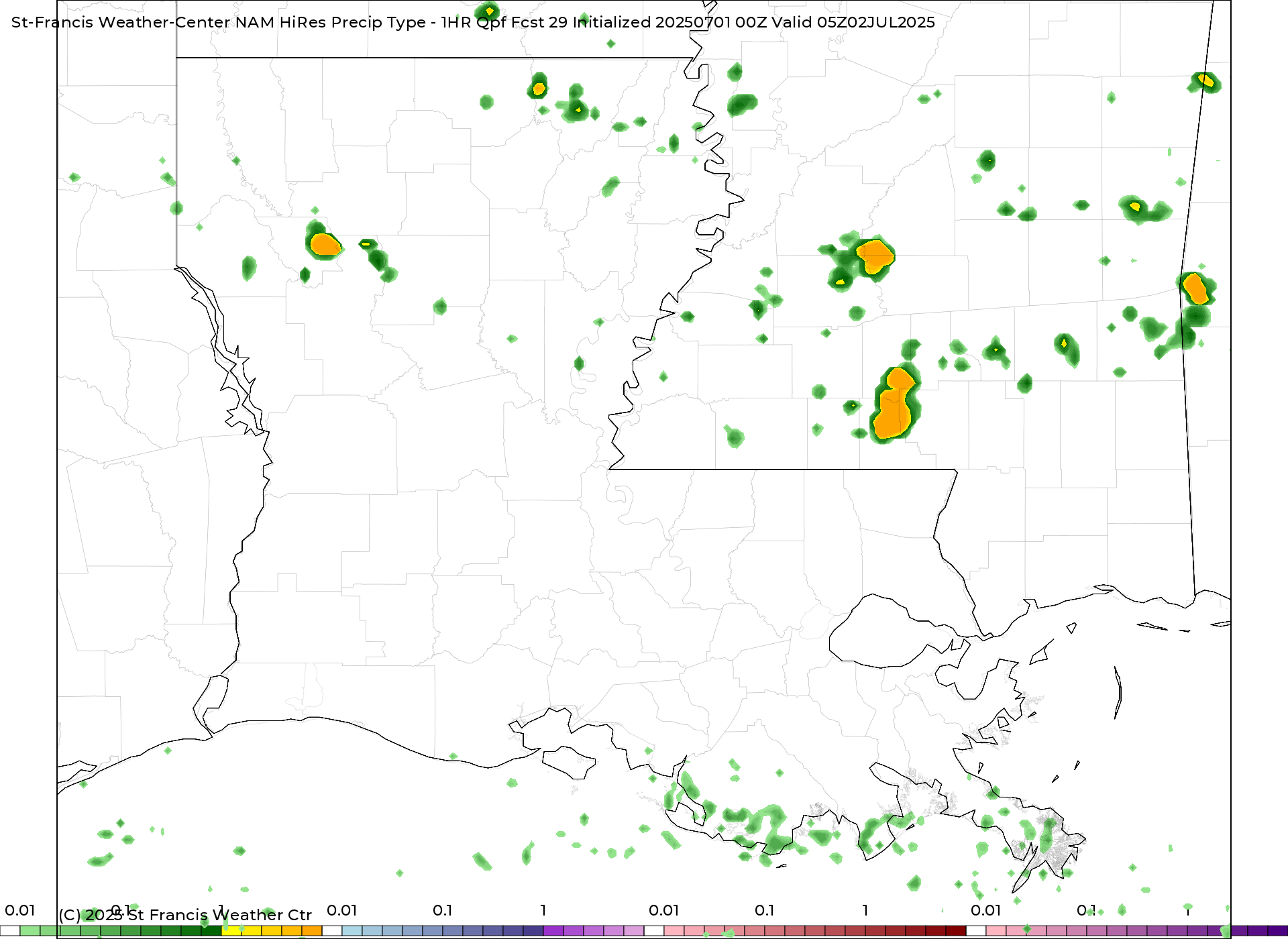The width and height of the screenshot is (1288, 939).
Task: Choose the darkest navy swatch in the blue scale
Action: [533, 931]
